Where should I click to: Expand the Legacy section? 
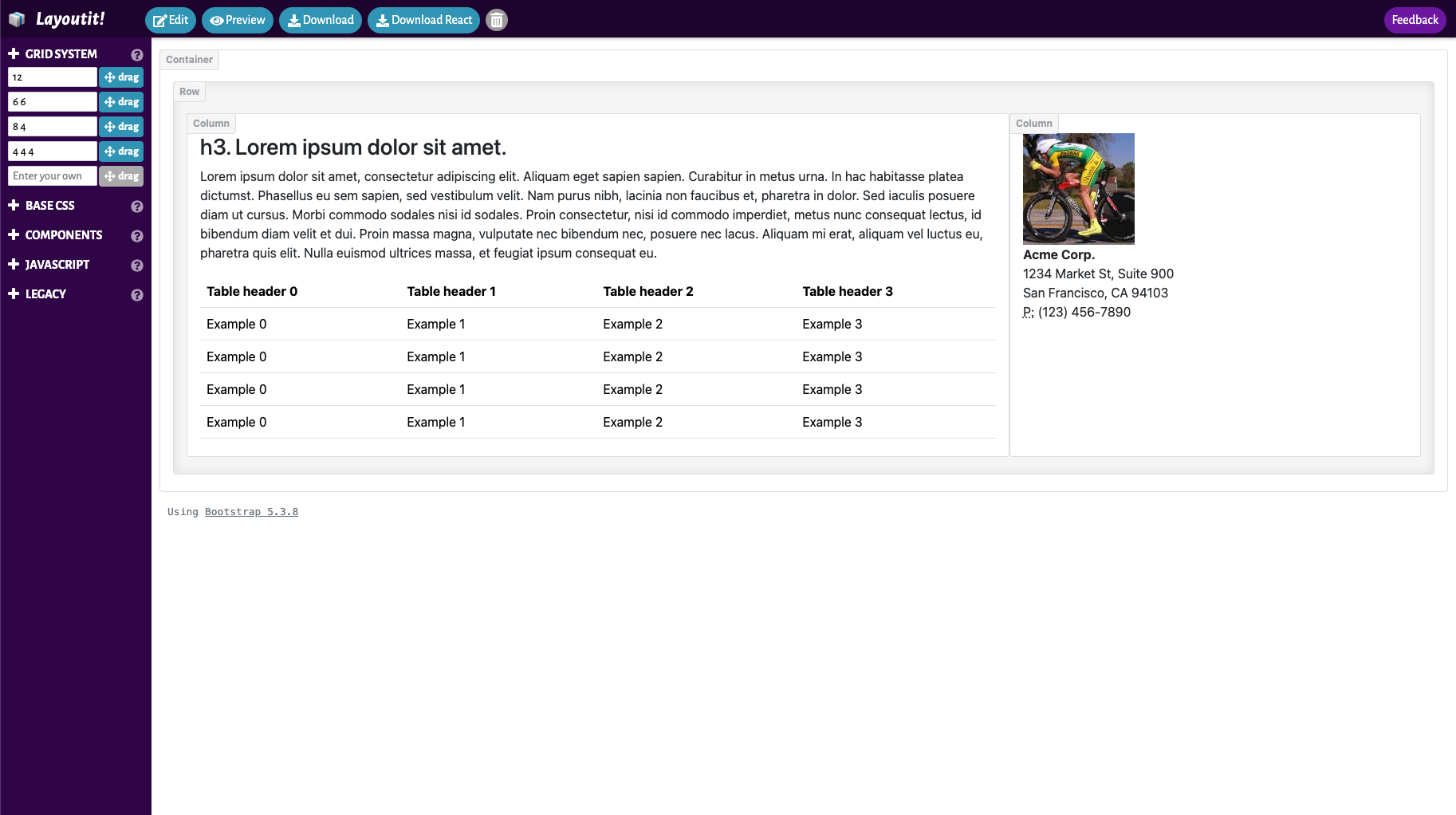[x=37, y=294]
